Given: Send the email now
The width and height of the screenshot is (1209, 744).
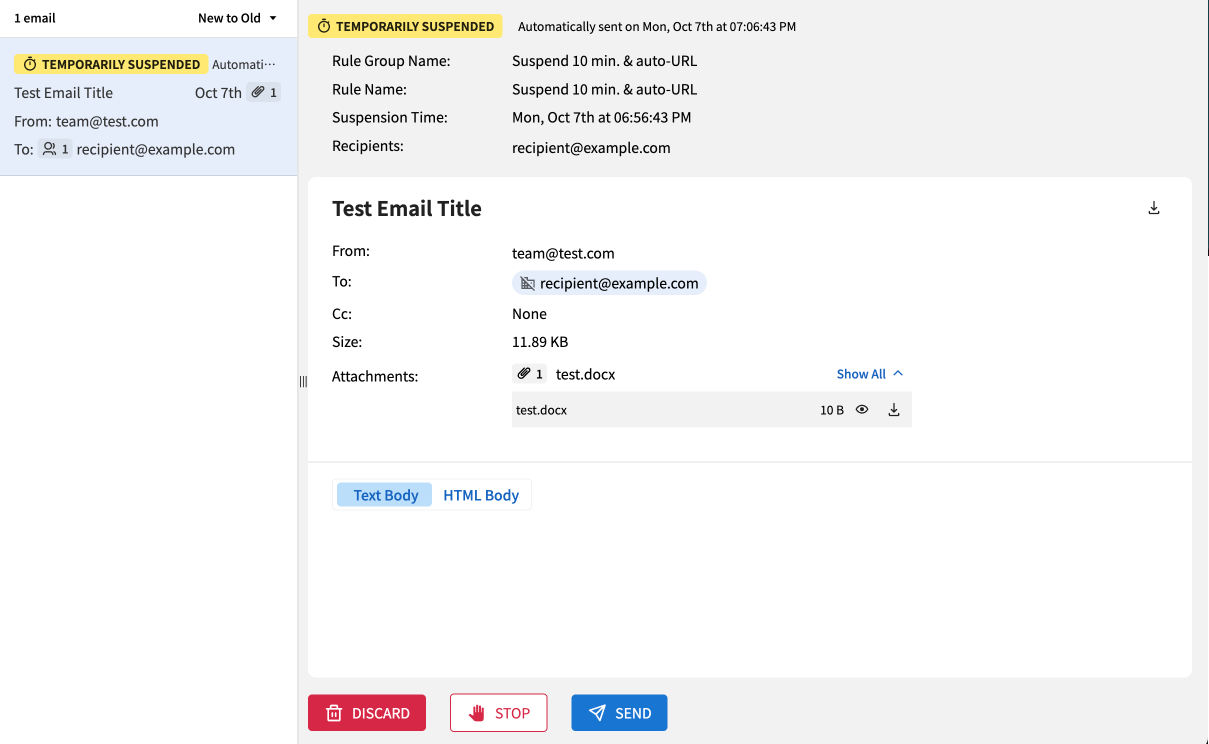Looking at the screenshot, I should click(x=619, y=713).
